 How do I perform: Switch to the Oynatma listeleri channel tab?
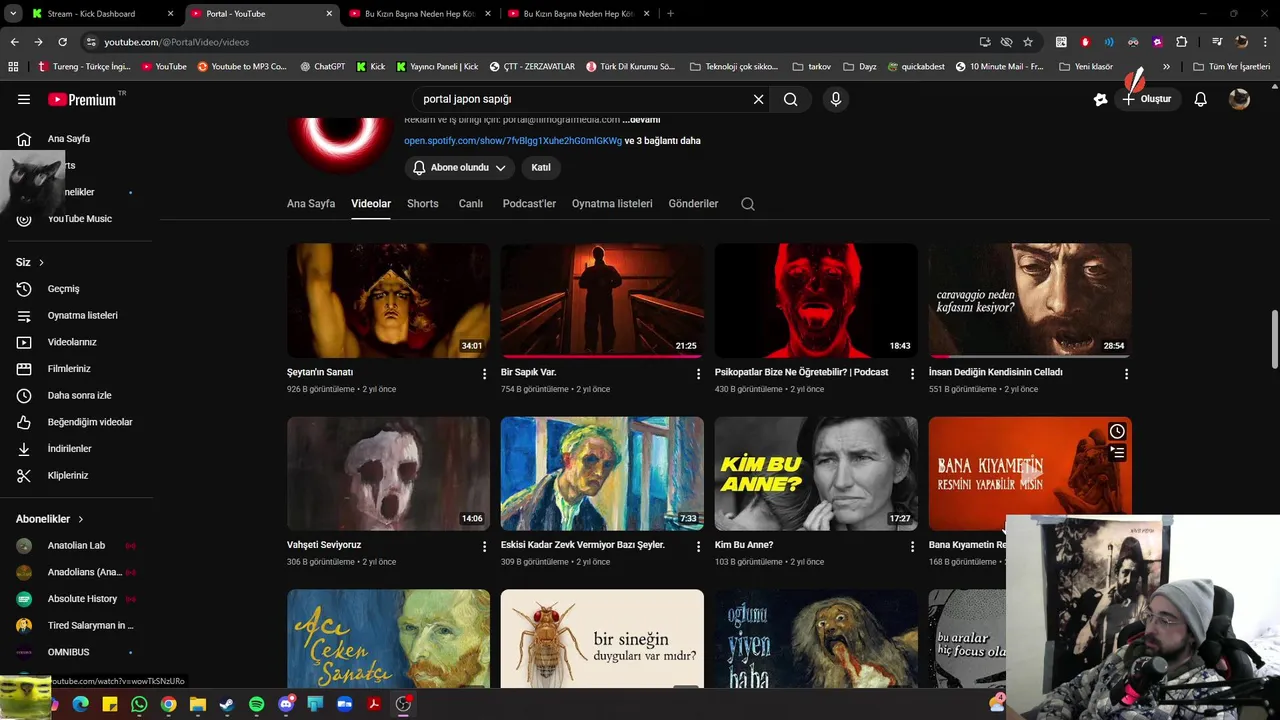click(x=612, y=203)
